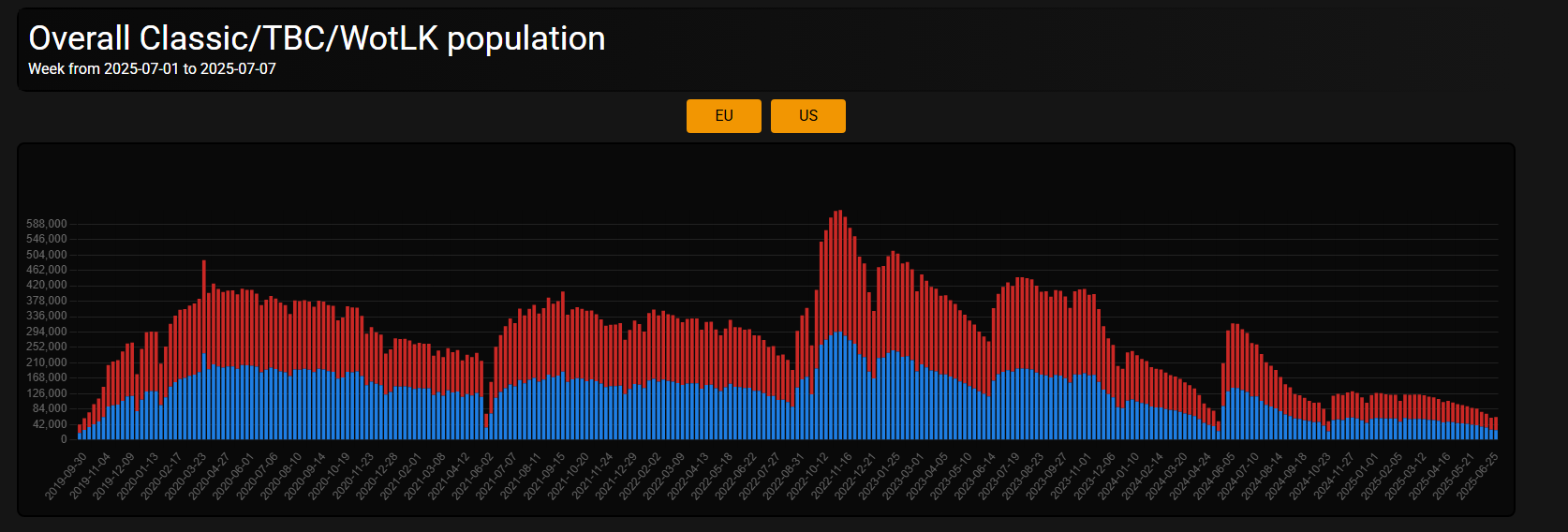Screen dimensions: 1568x532
Task: Click the 2019-11-04 date label
Action: click(x=90, y=477)
